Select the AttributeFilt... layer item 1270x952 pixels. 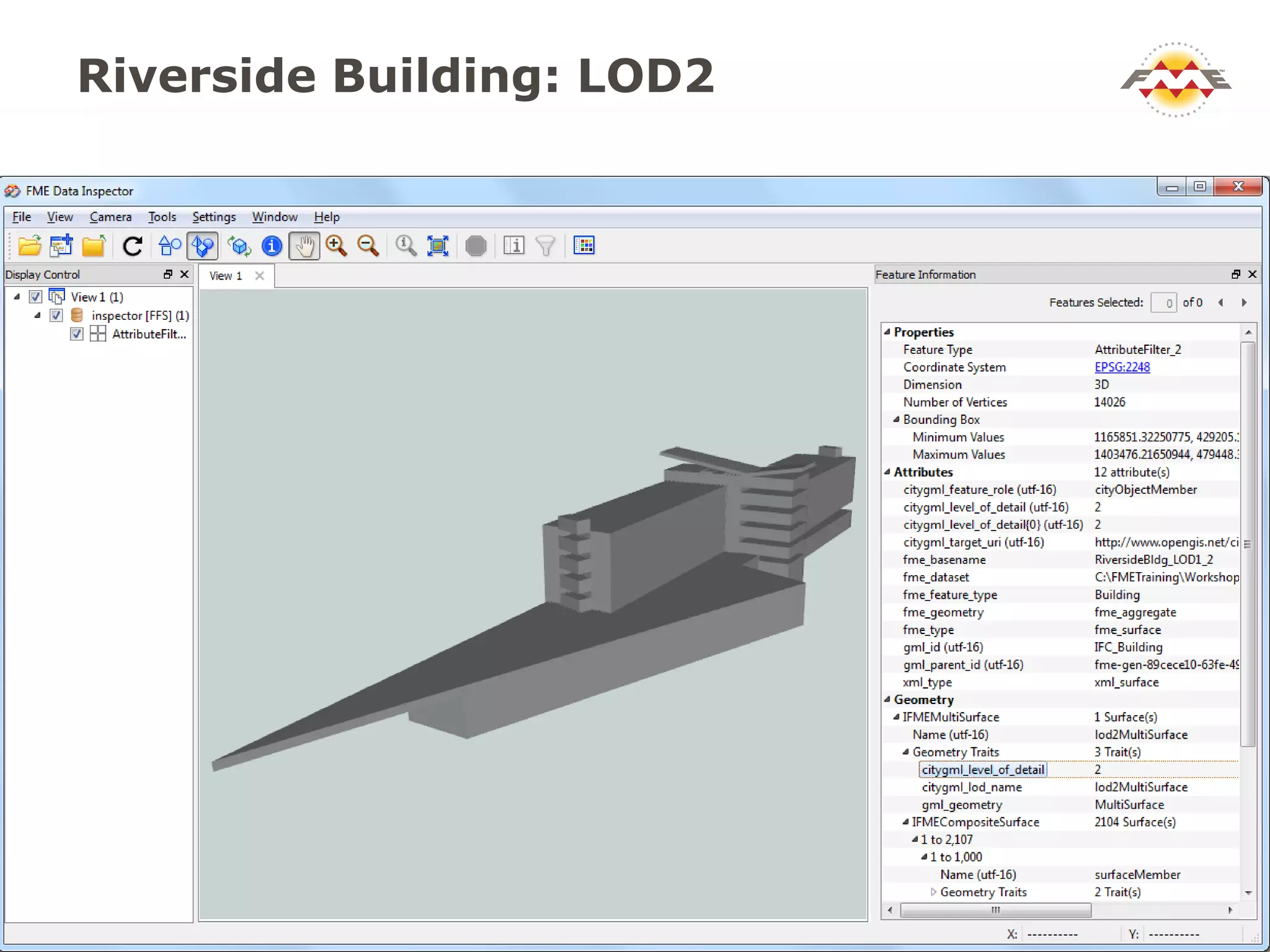(149, 334)
